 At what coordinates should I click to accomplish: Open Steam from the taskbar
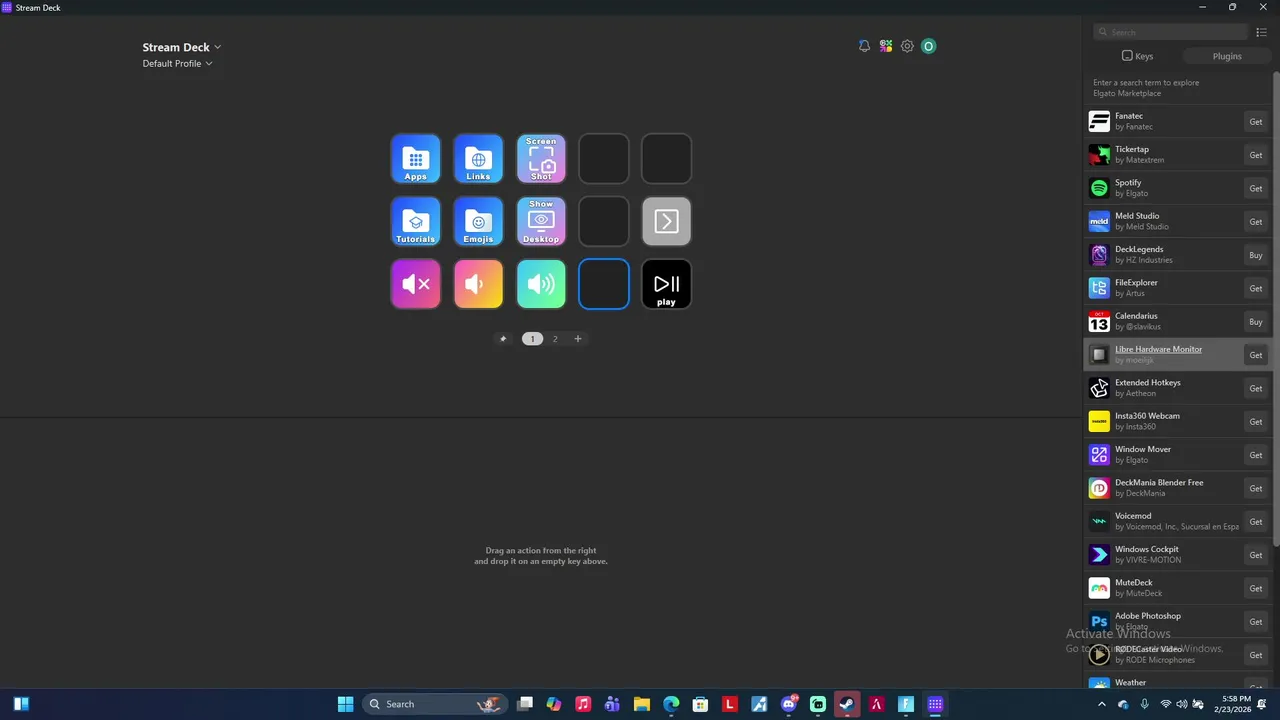coord(847,704)
